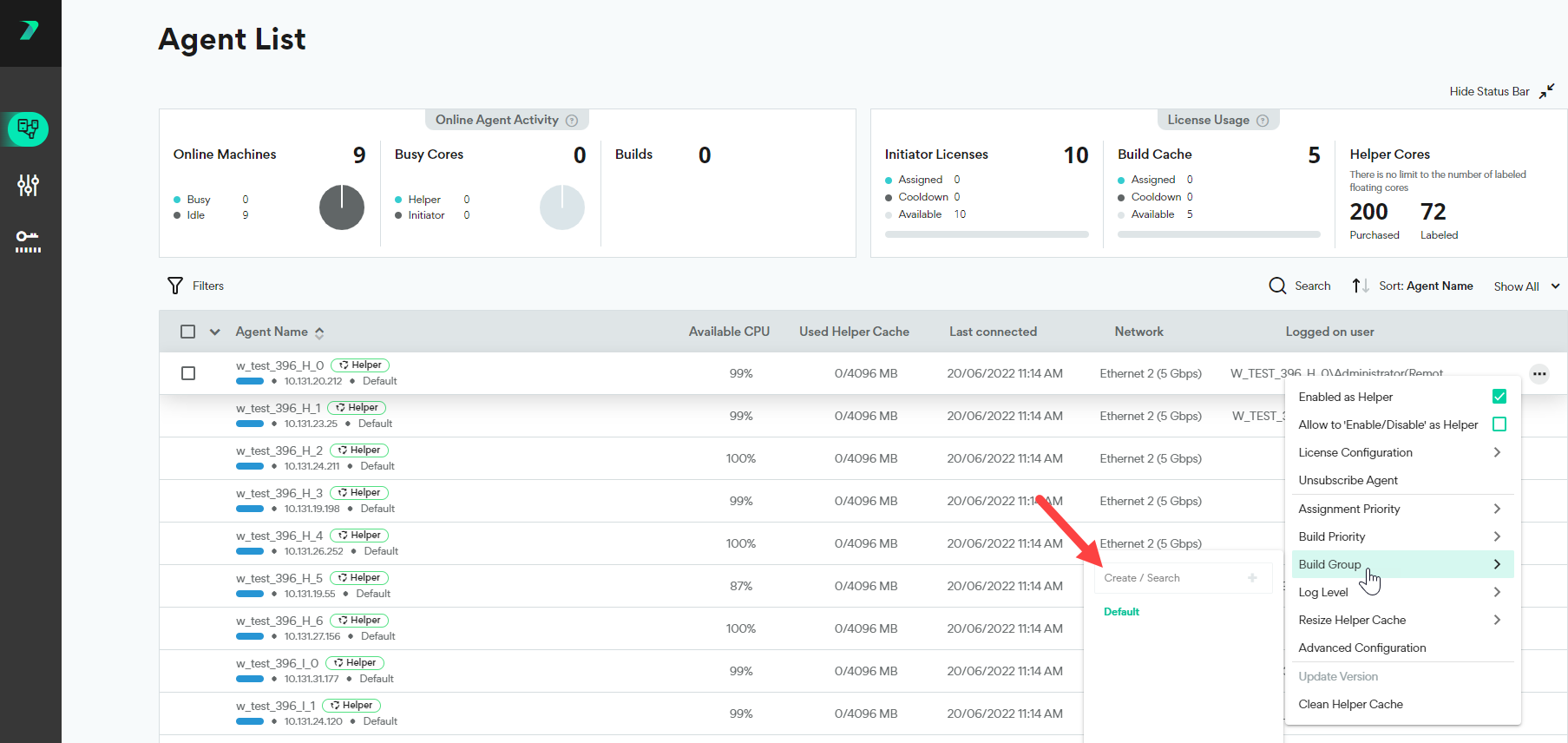Open the settings sliders icon in the sidebar
Image resolution: width=1568 pixels, height=743 pixels.
tap(29, 185)
